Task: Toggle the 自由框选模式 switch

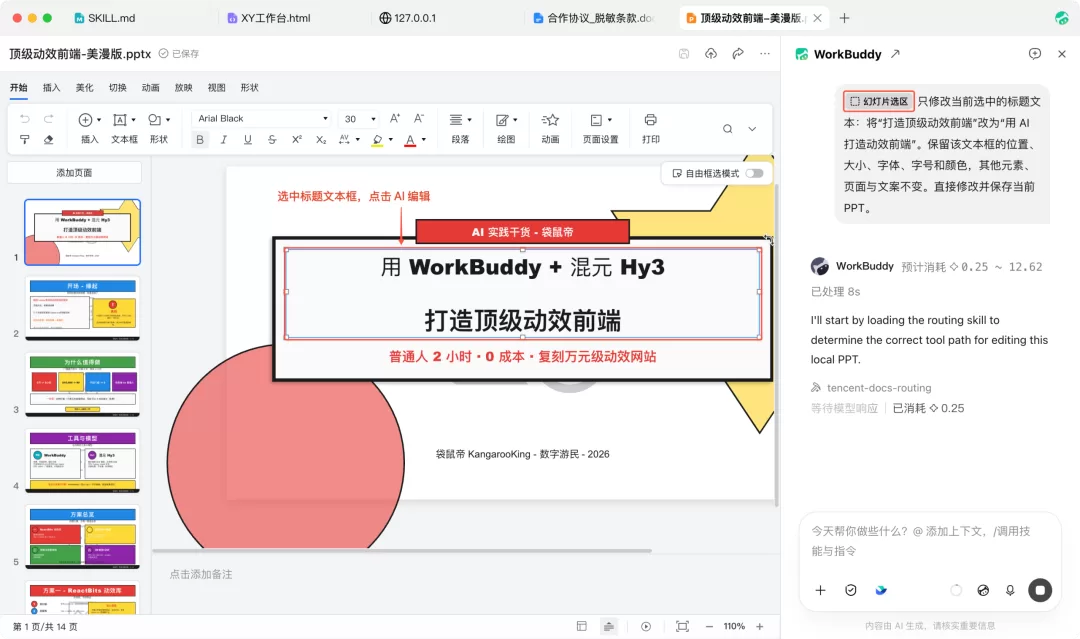Action: 754,174
